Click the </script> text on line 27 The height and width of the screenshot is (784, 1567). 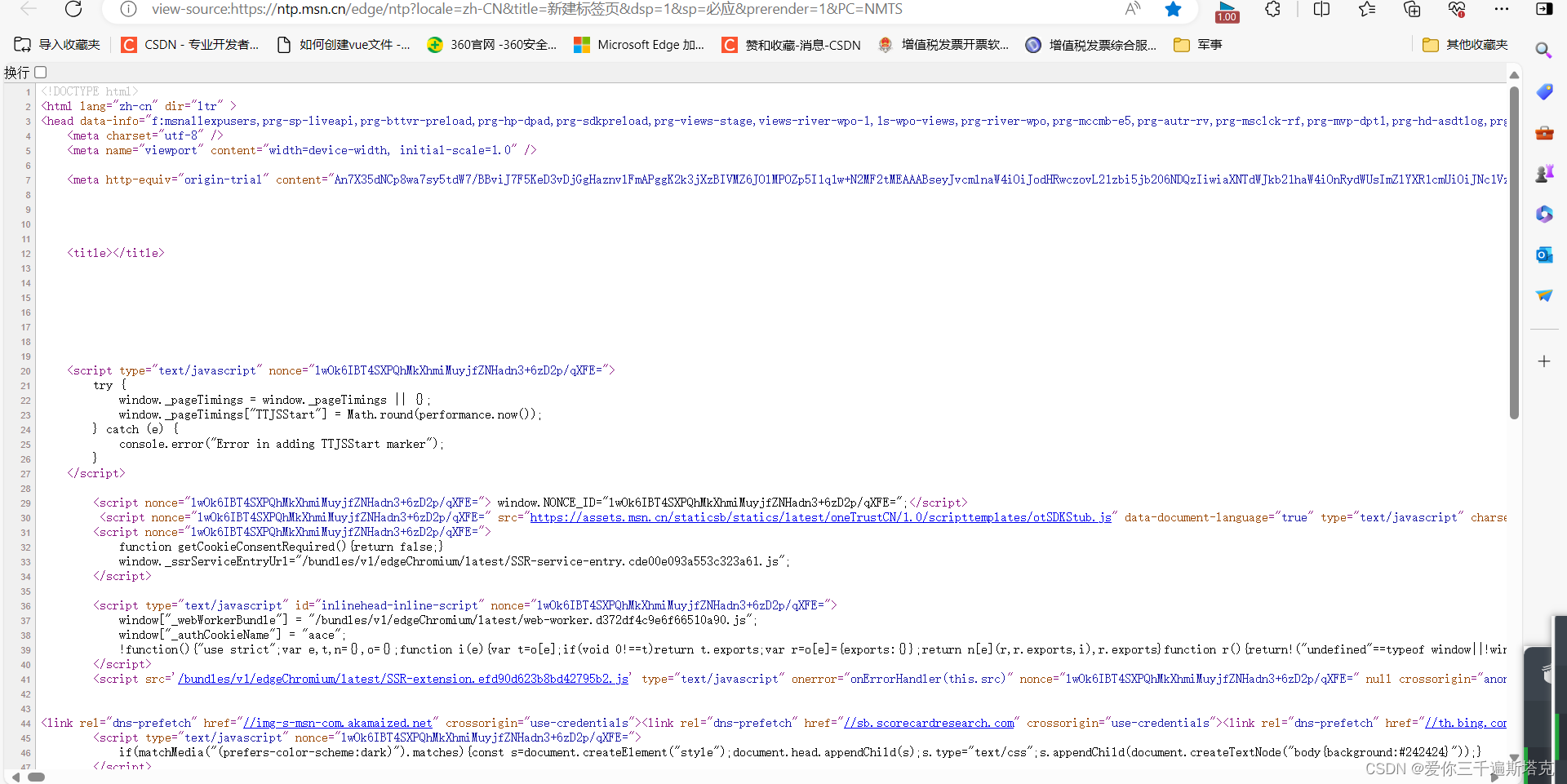click(96, 473)
